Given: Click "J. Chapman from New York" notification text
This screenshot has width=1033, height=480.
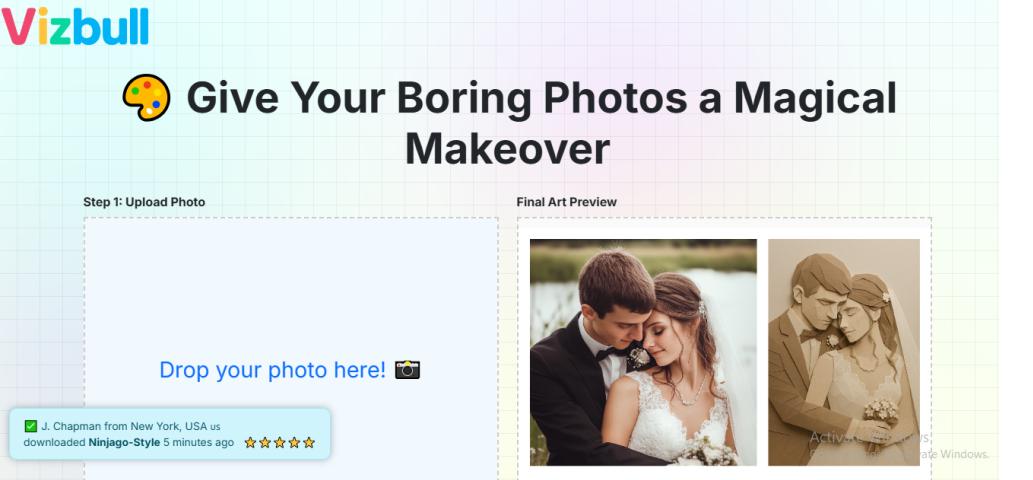Looking at the screenshot, I should tap(111, 426).
